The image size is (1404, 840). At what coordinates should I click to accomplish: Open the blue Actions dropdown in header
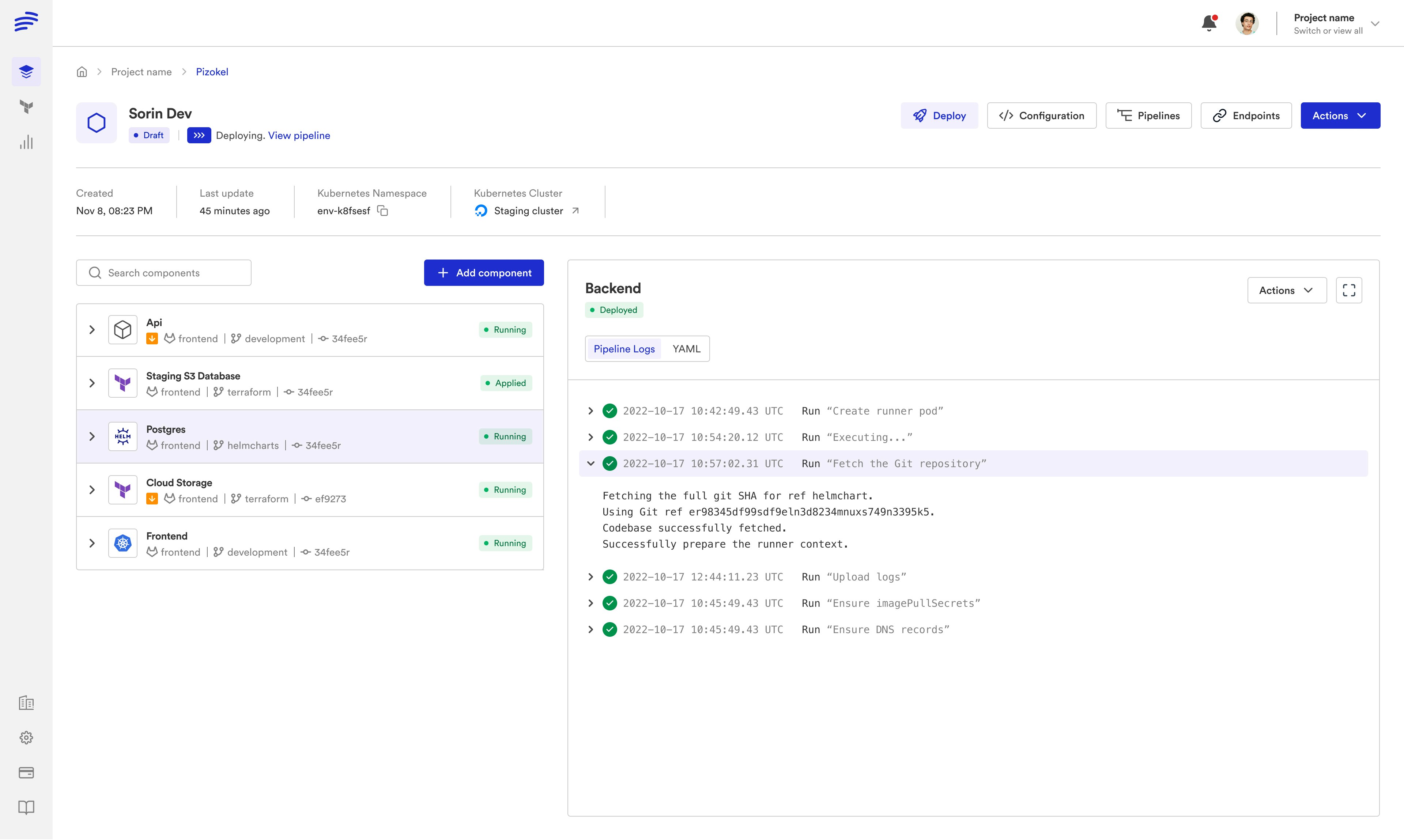1340,116
